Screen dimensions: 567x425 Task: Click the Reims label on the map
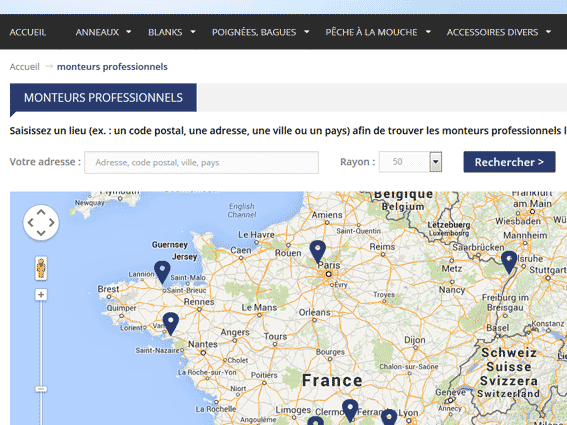382,247
